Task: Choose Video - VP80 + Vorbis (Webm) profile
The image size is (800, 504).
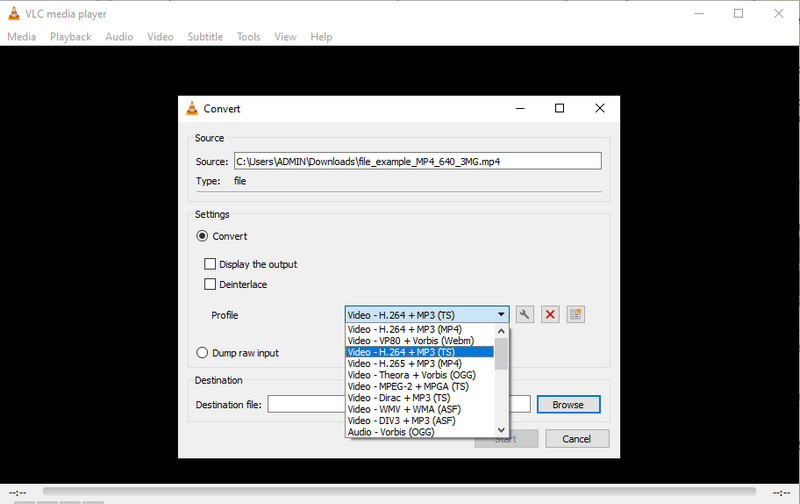Action: click(x=419, y=341)
